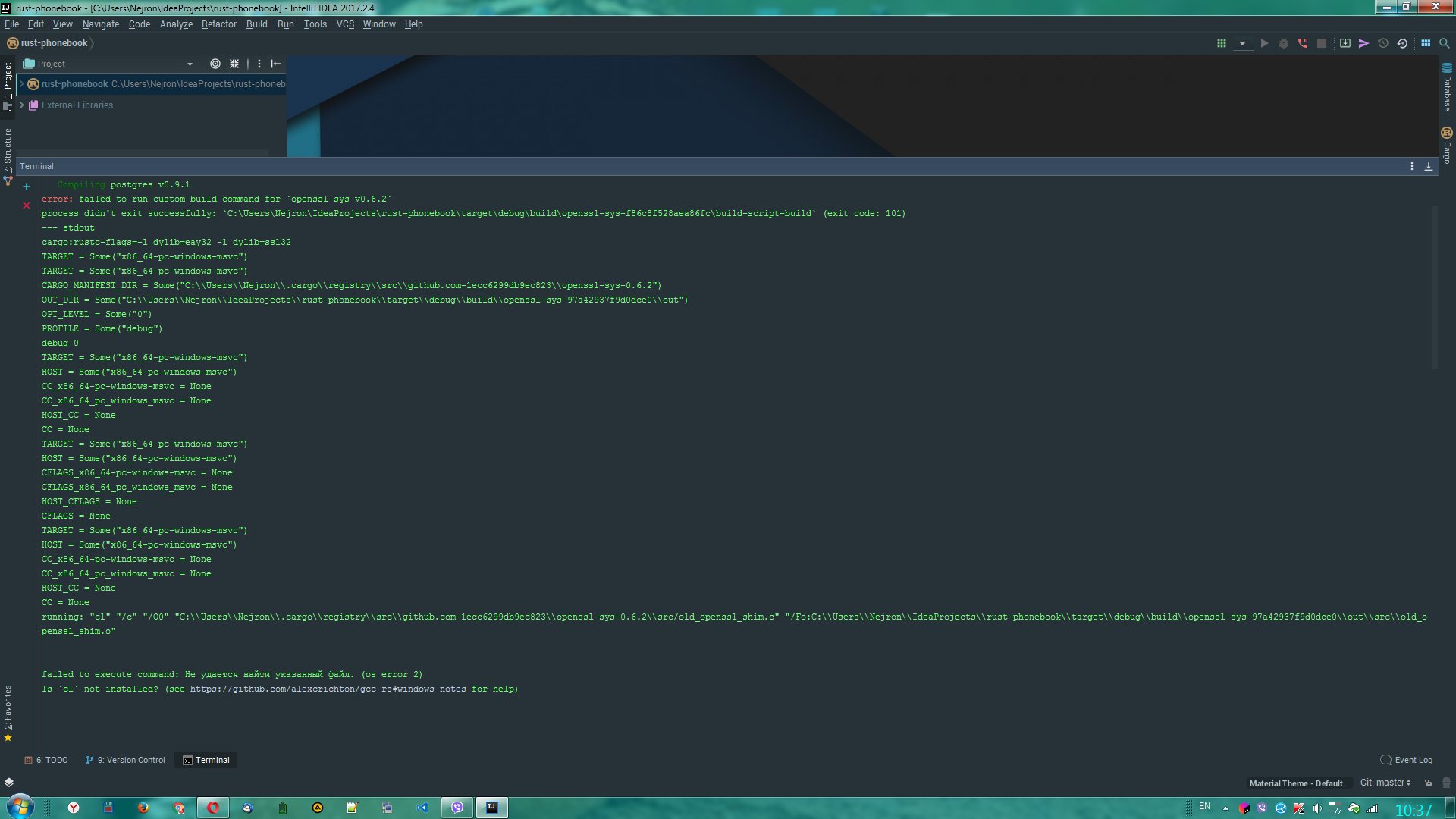The height and width of the screenshot is (819, 1456).
Task: Click the EN language indicator
Action: coord(1204,806)
